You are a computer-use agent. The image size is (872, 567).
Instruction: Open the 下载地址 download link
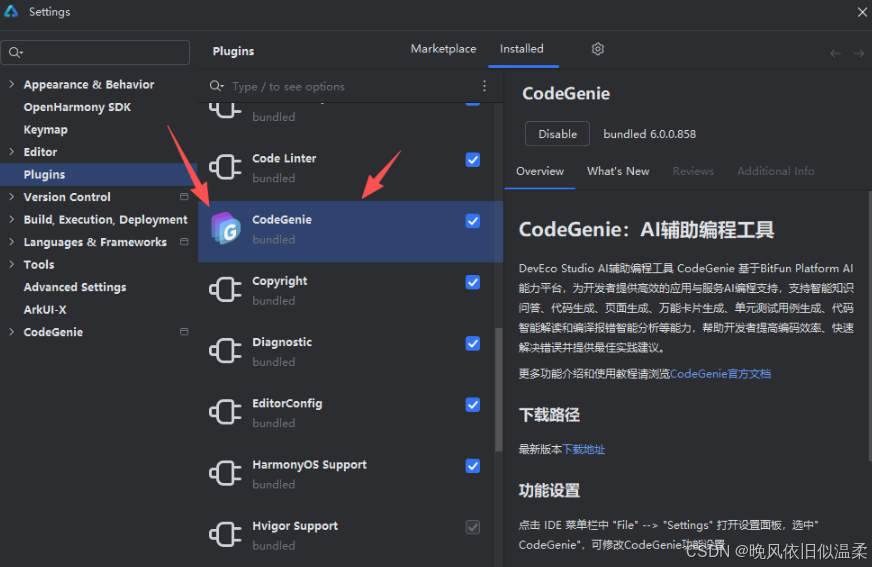point(583,449)
